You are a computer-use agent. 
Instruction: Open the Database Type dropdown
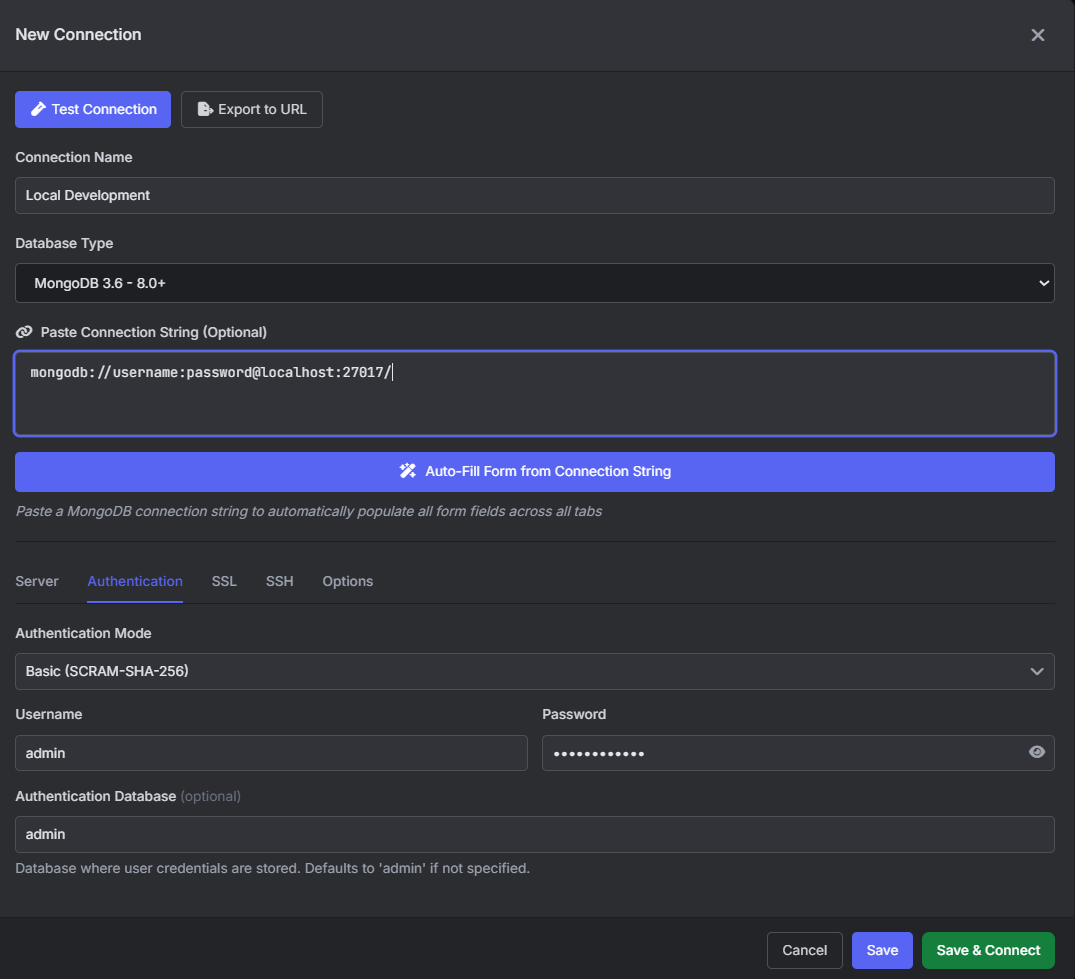535,283
